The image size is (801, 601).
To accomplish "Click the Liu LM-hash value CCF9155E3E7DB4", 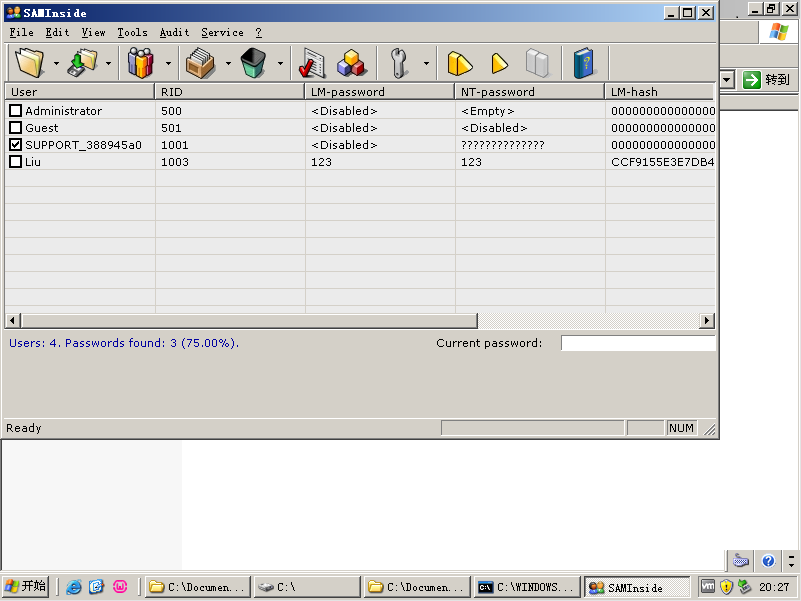I will 663,162.
